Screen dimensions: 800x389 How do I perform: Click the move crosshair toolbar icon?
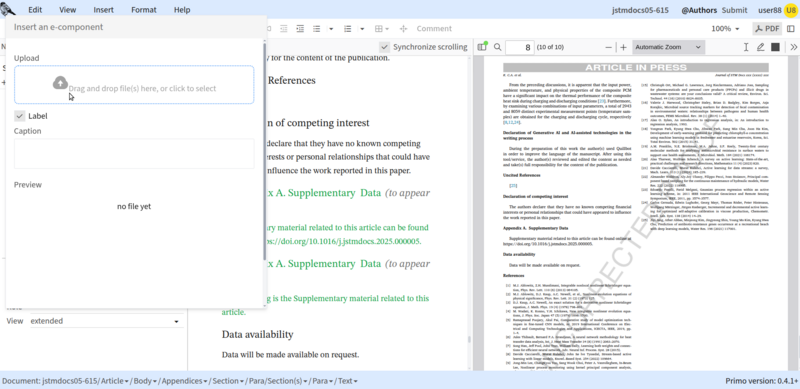pos(403,29)
